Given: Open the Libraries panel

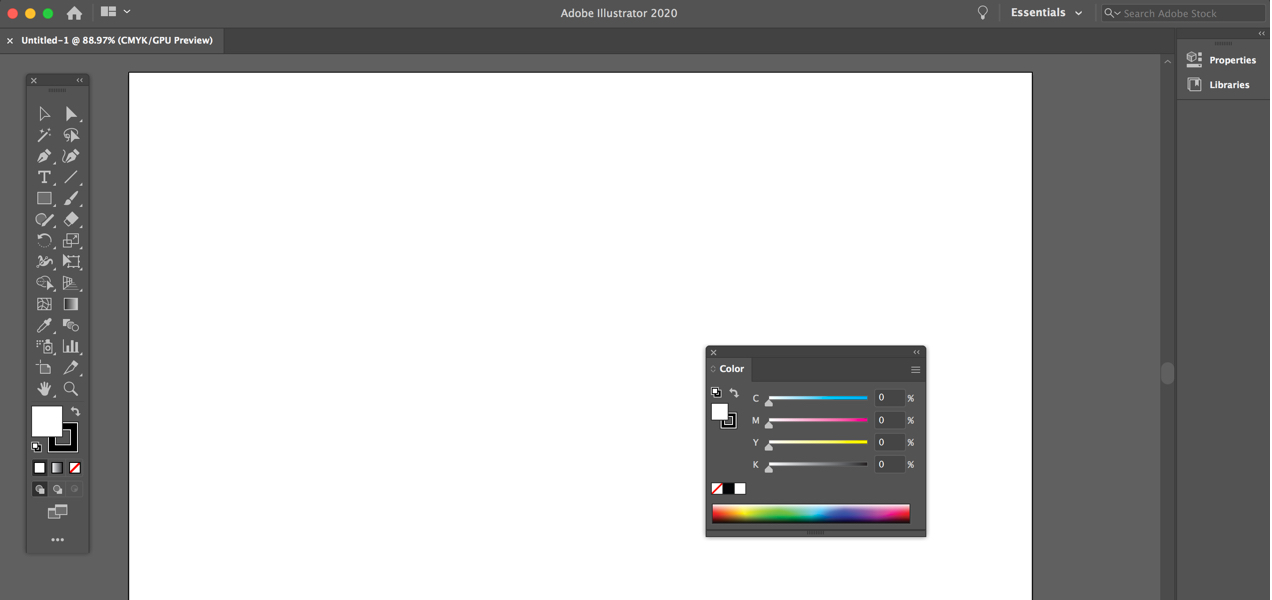Looking at the screenshot, I should [1227, 84].
